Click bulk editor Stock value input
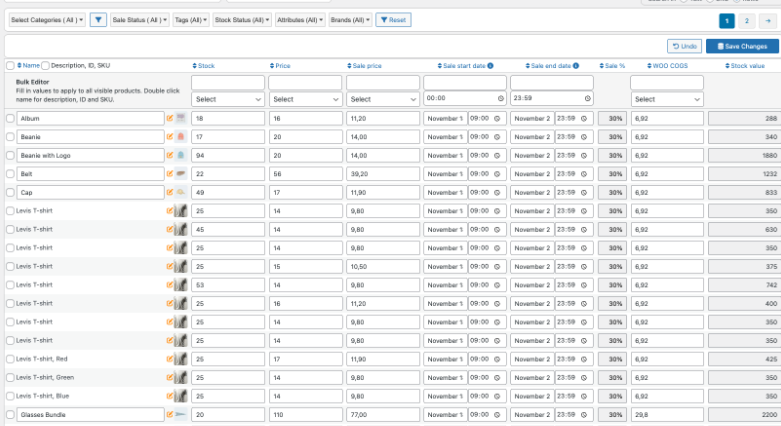Image resolution: width=781 pixels, height=426 pixels. click(228, 82)
